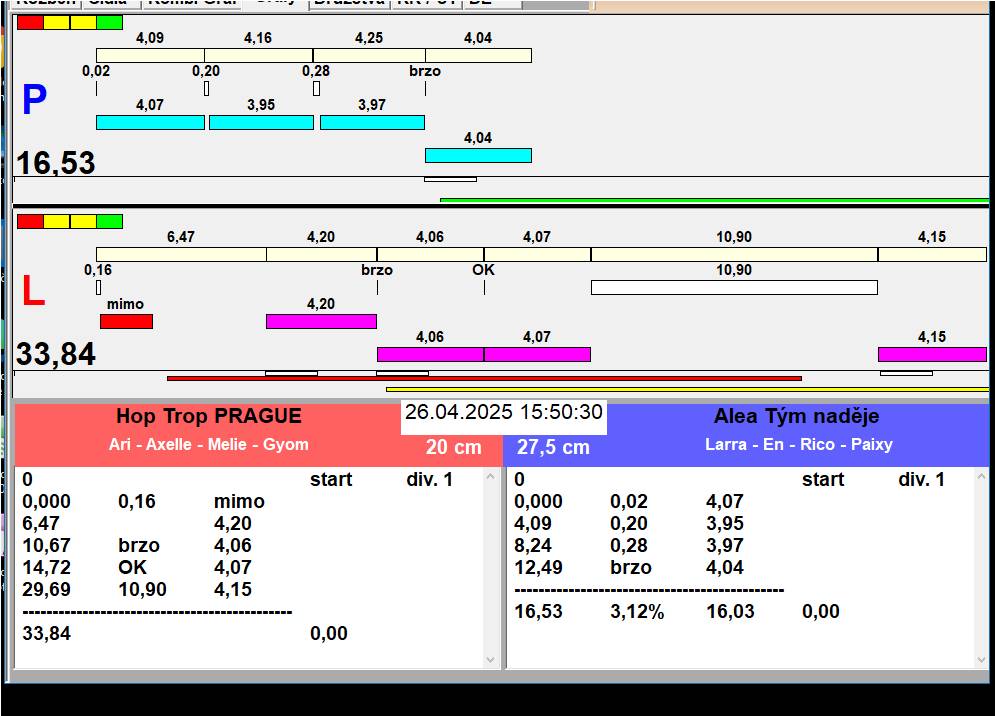This screenshot has width=995, height=716.
Task: Click the green start light in lane L
Action: pos(109,221)
